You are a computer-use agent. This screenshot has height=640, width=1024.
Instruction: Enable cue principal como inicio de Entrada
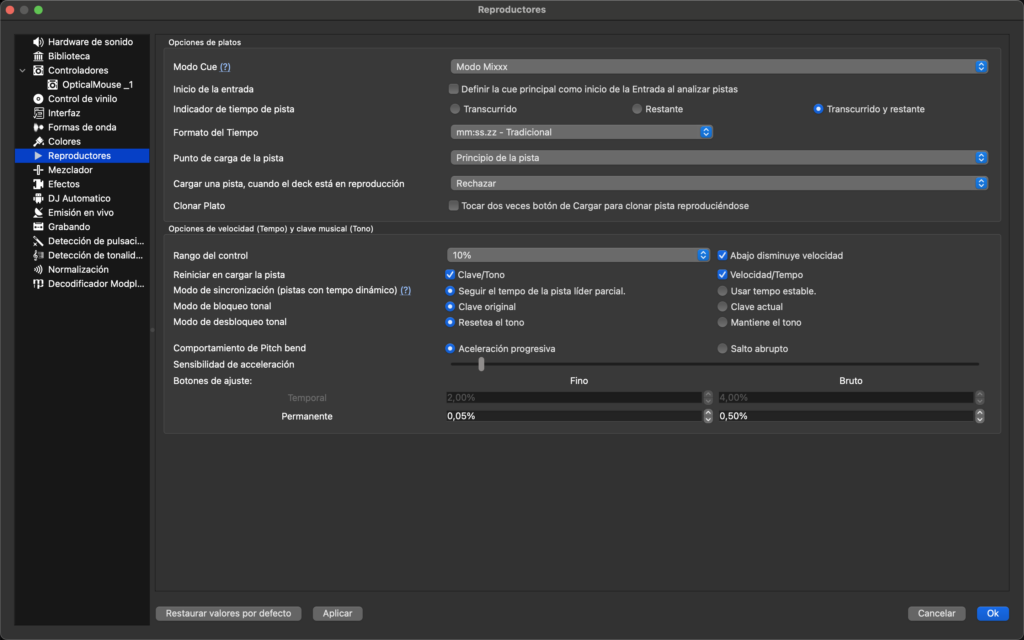tap(453, 89)
